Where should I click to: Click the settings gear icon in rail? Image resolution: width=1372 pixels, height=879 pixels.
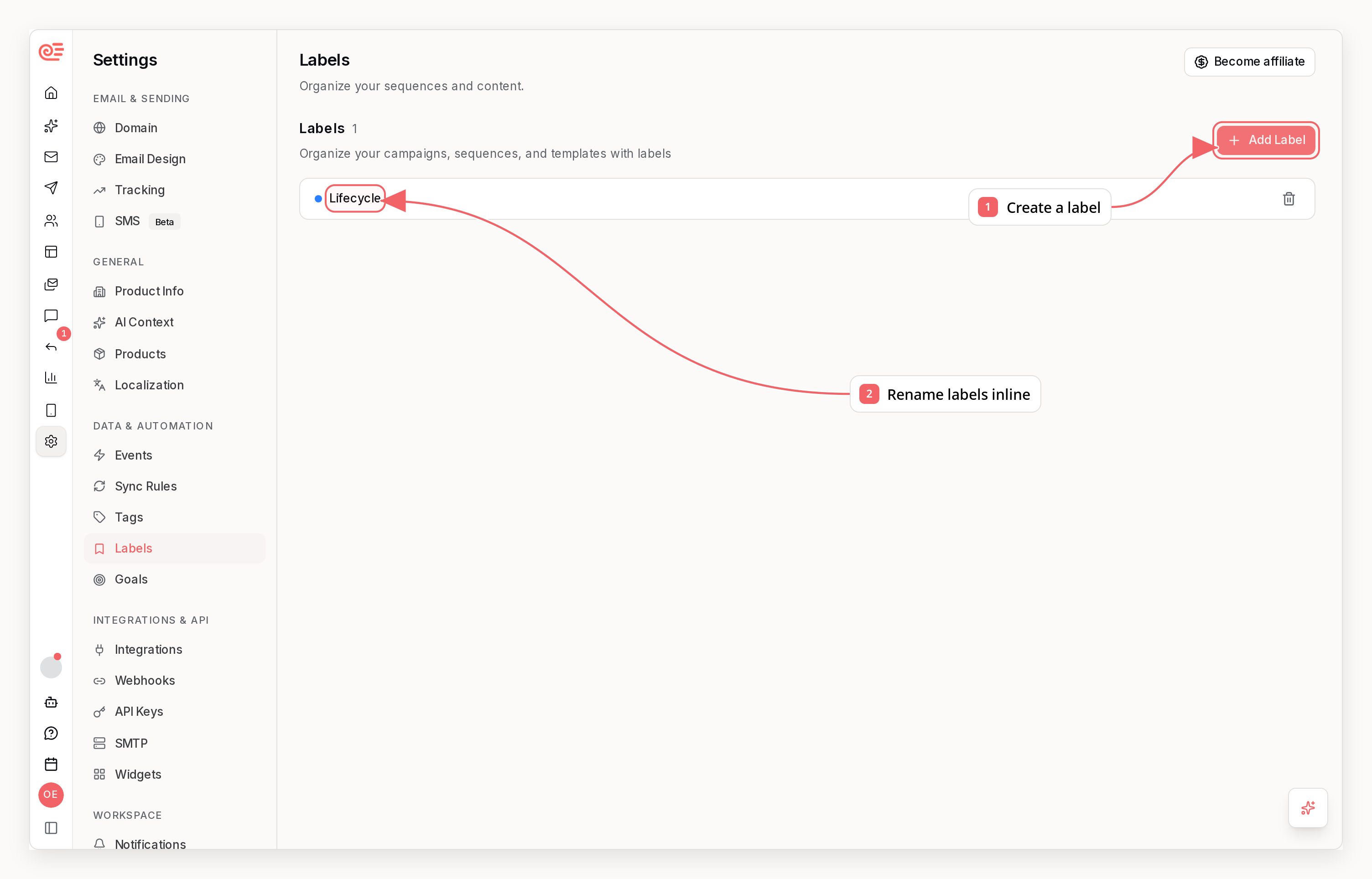pyautogui.click(x=51, y=441)
